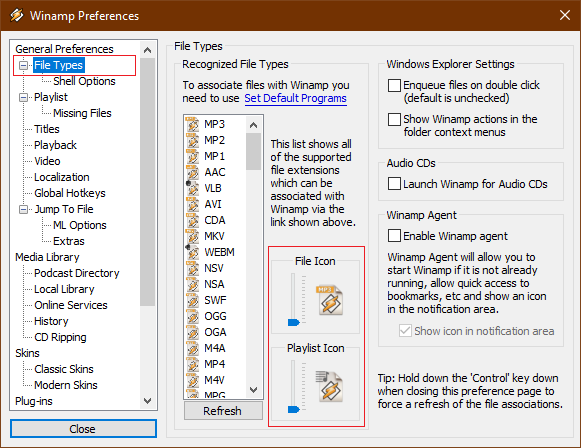This screenshot has height=448, width=581.
Task: Click the Winamp logo in title bar
Action: point(17,16)
